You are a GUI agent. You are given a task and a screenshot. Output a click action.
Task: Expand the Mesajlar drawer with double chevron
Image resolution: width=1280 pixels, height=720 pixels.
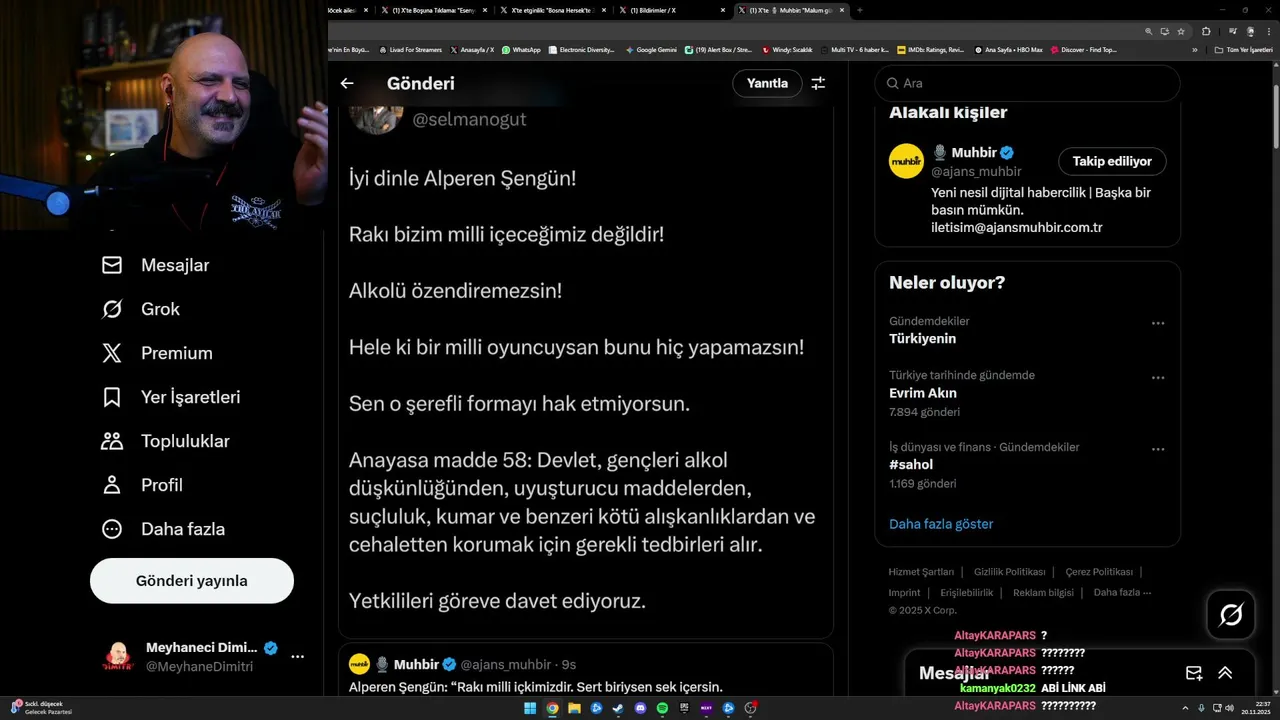click(1225, 673)
